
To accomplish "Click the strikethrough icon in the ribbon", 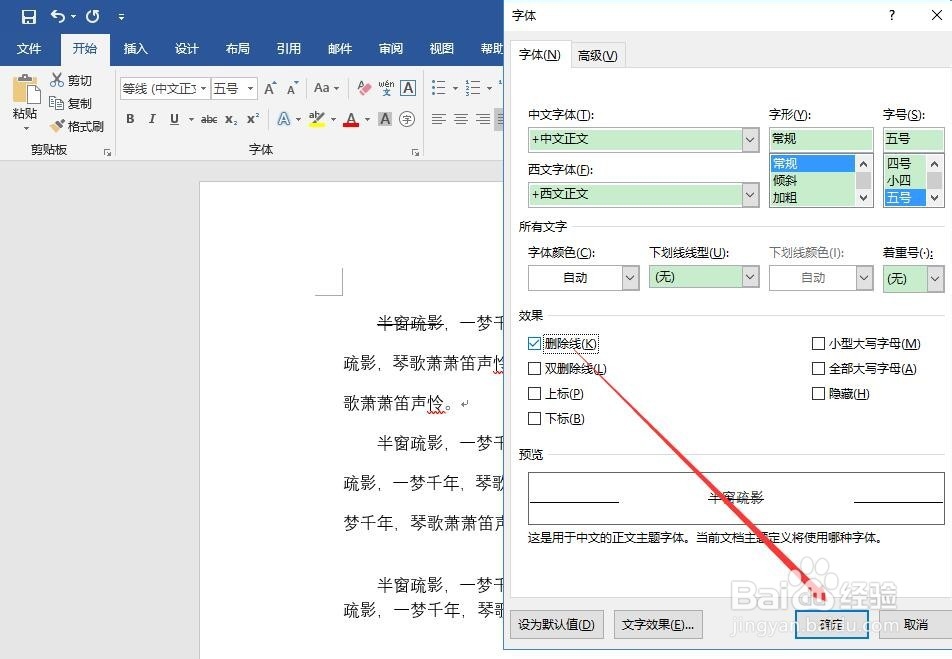I will click(x=208, y=119).
